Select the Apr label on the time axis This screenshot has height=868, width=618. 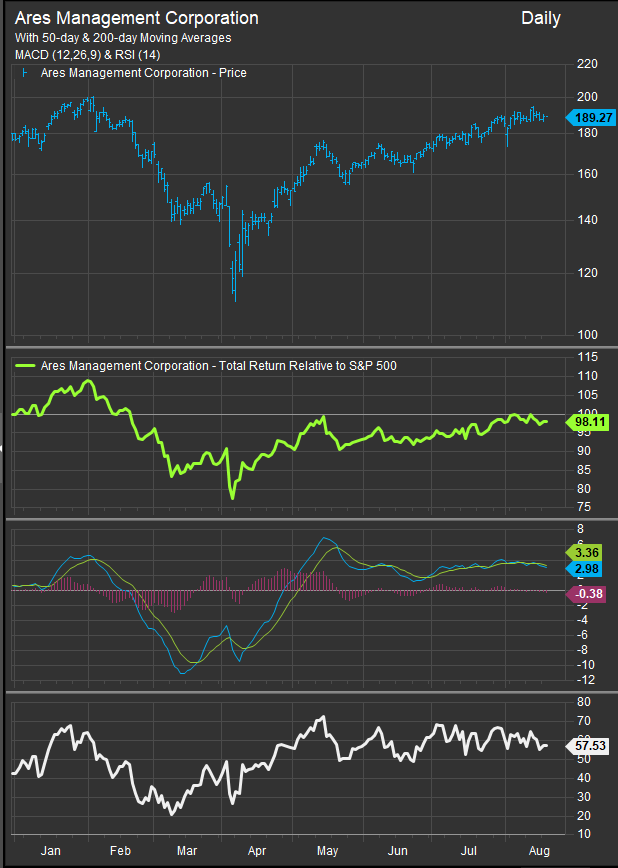pyautogui.click(x=258, y=849)
